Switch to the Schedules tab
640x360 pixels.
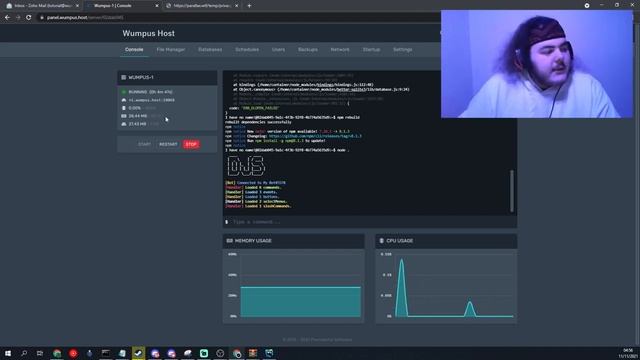(247, 49)
